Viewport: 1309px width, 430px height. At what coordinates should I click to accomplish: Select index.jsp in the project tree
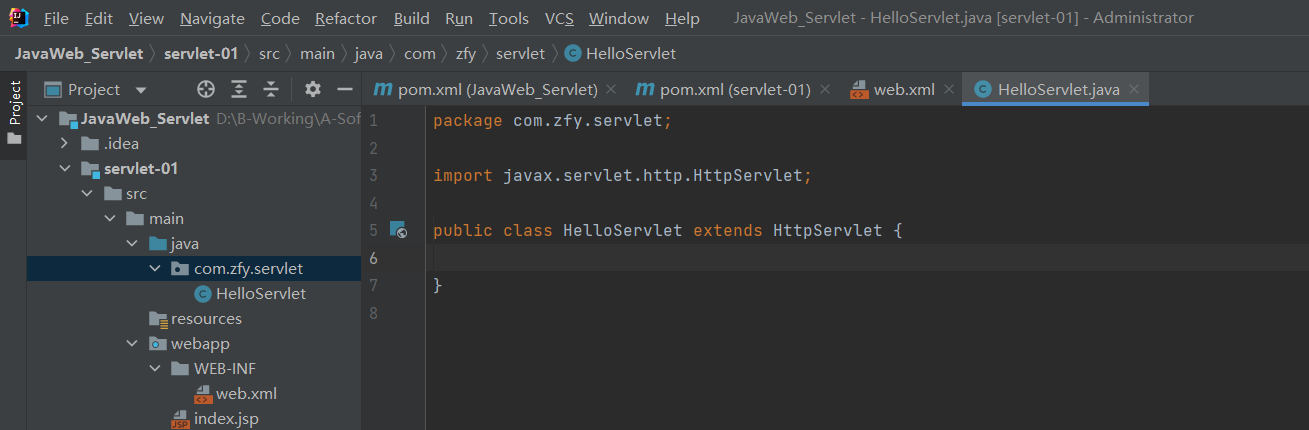coord(225,419)
